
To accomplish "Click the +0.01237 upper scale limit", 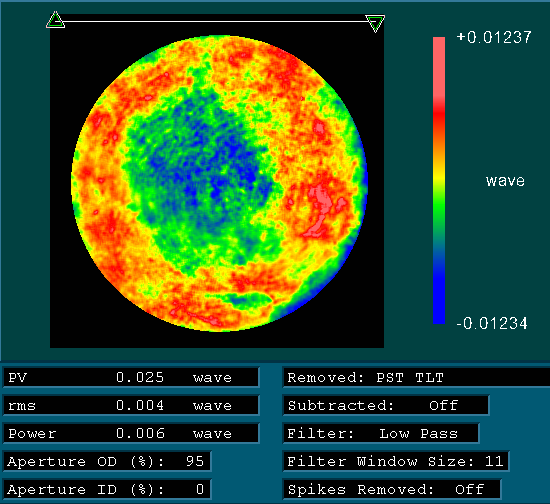I will click(x=494, y=38).
